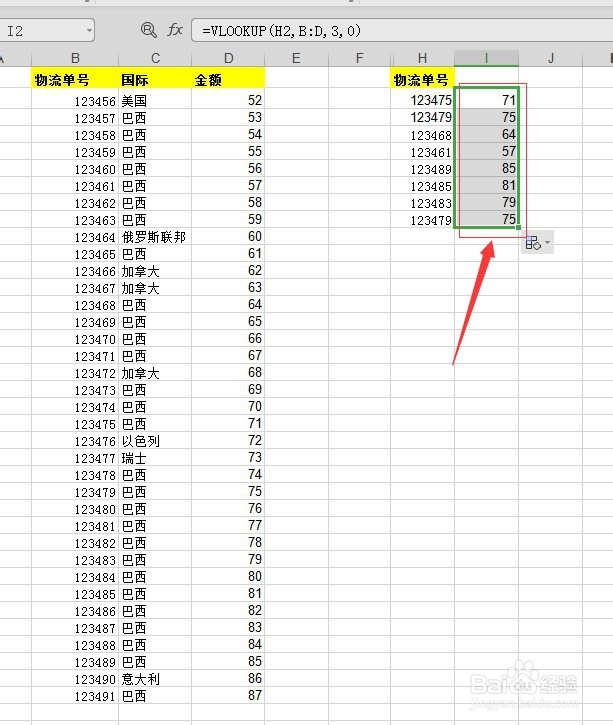Click the 国际 header cell
Screen dimensions: 613x725
(x=155, y=79)
